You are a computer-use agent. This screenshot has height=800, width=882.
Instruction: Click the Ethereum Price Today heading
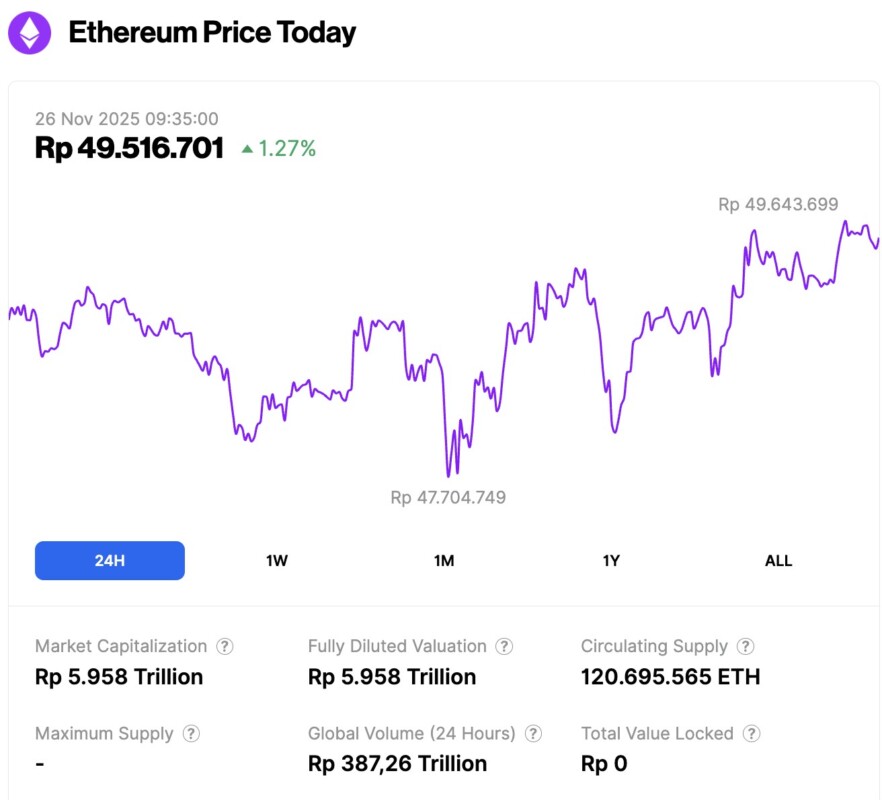(212, 33)
